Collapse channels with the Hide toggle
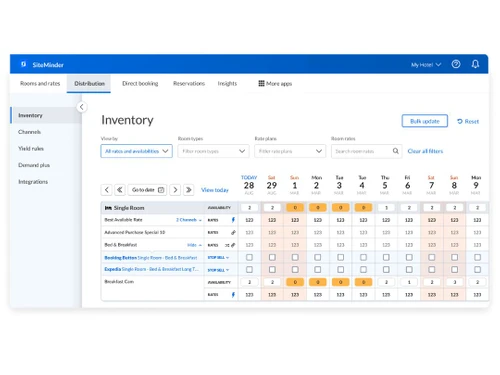The height and width of the screenshot is (375, 500). 194,245
